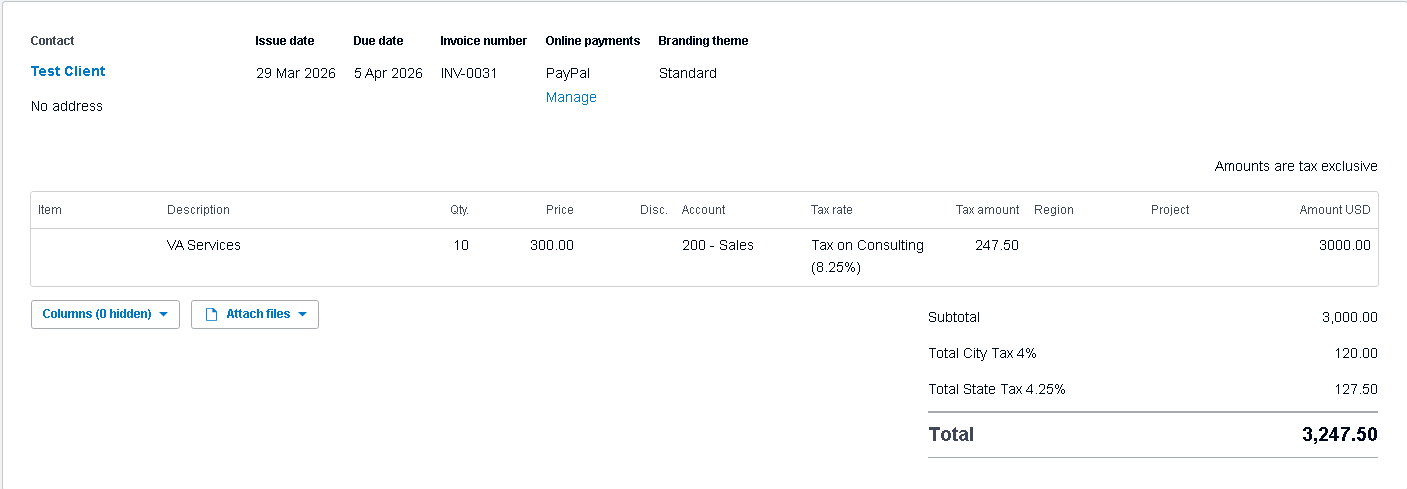1407x489 pixels.
Task: Click the Standard branding theme value
Action: (x=688, y=73)
